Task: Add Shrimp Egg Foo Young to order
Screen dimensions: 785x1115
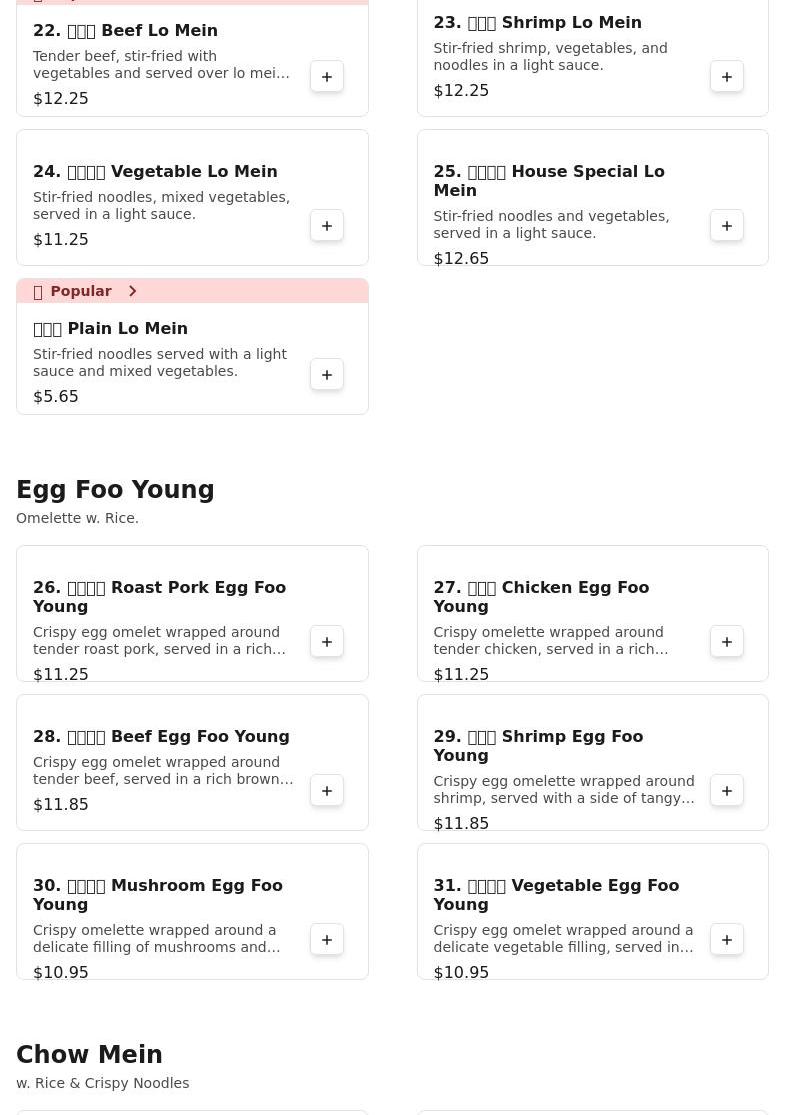Action: click(727, 791)
